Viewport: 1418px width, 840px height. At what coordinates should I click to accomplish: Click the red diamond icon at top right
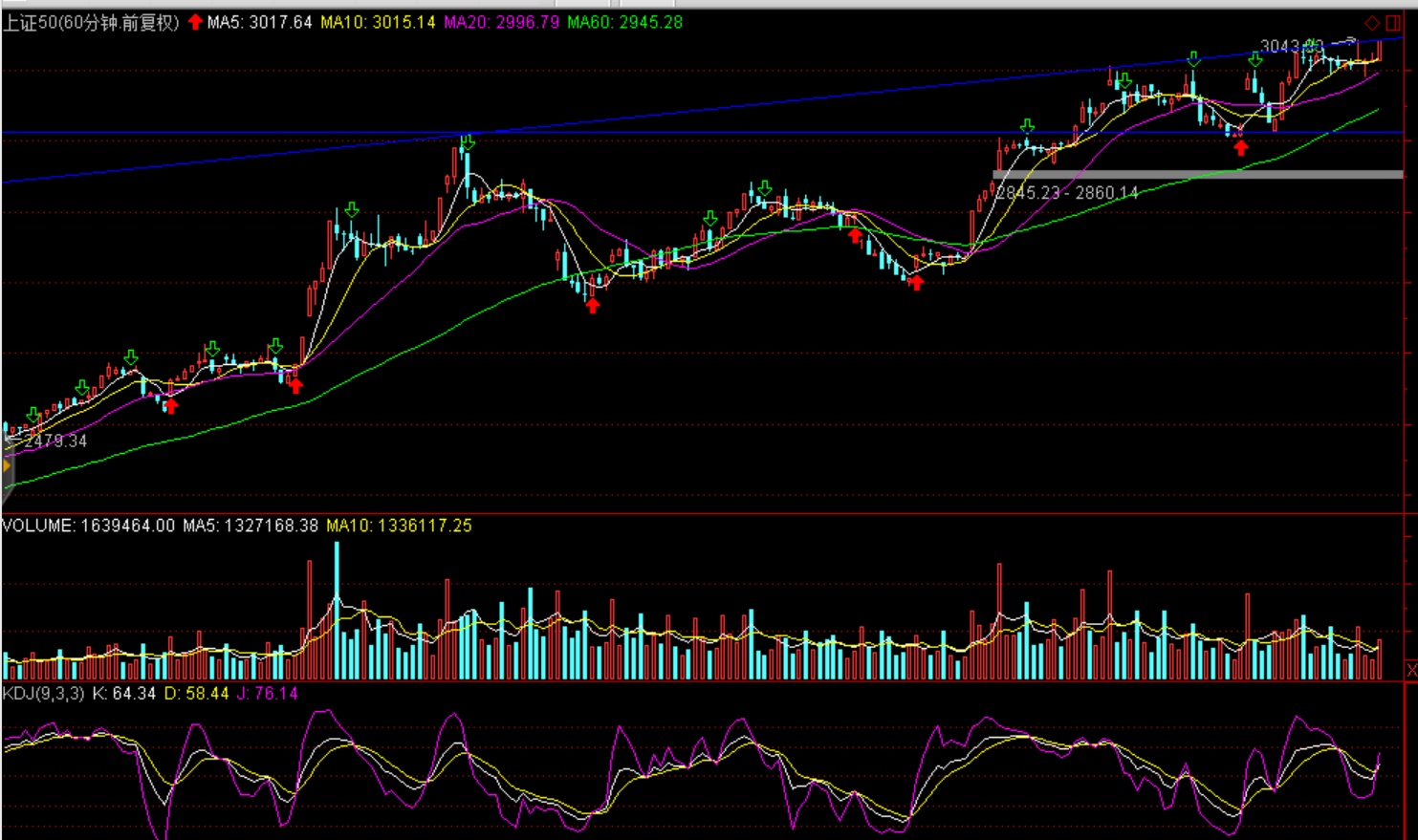tap(1372, 23)
